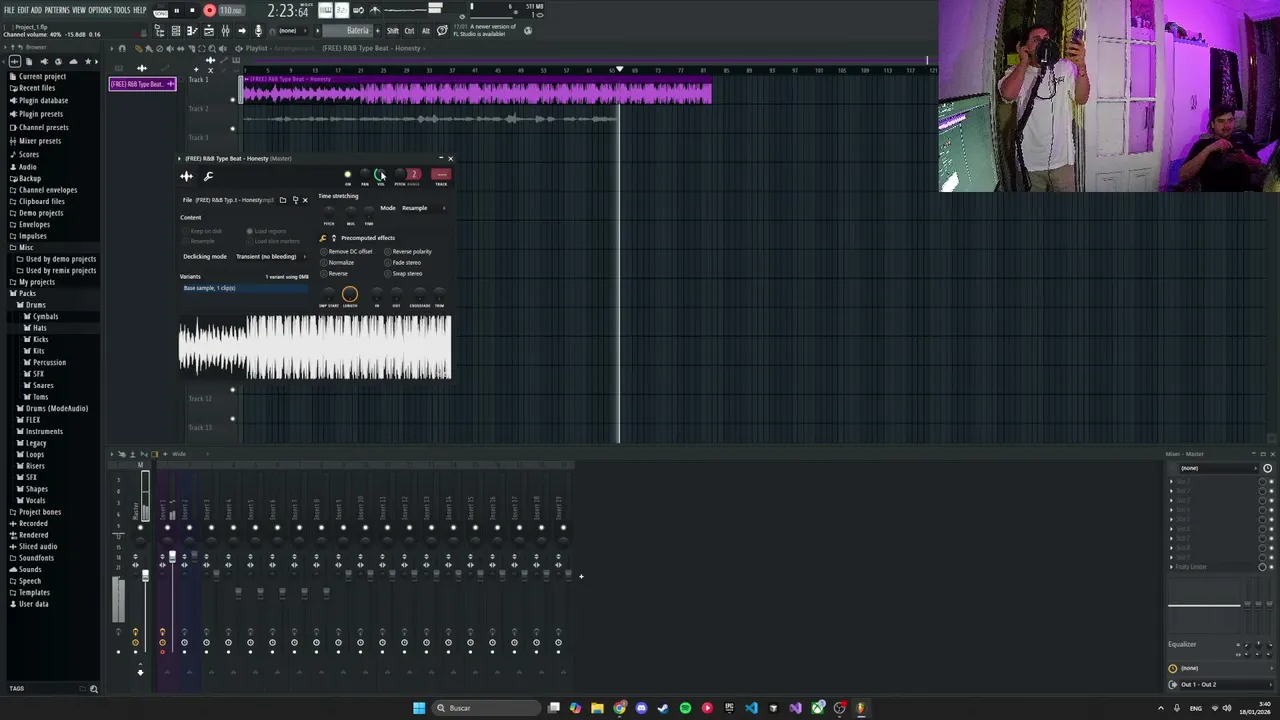Click the VOL knob in sampler window

point(380,175)
